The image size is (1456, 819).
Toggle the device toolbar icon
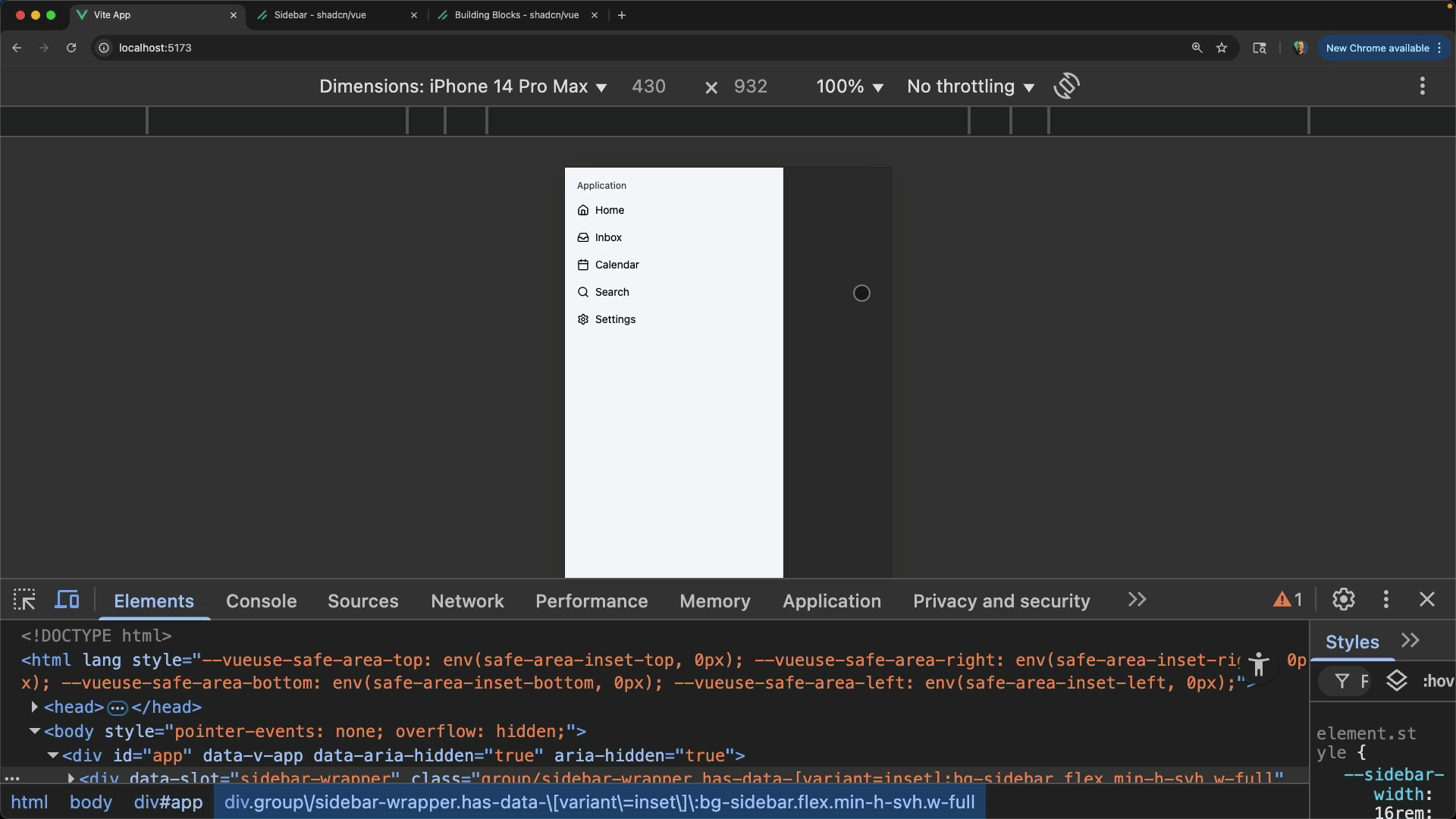(67, 600)
